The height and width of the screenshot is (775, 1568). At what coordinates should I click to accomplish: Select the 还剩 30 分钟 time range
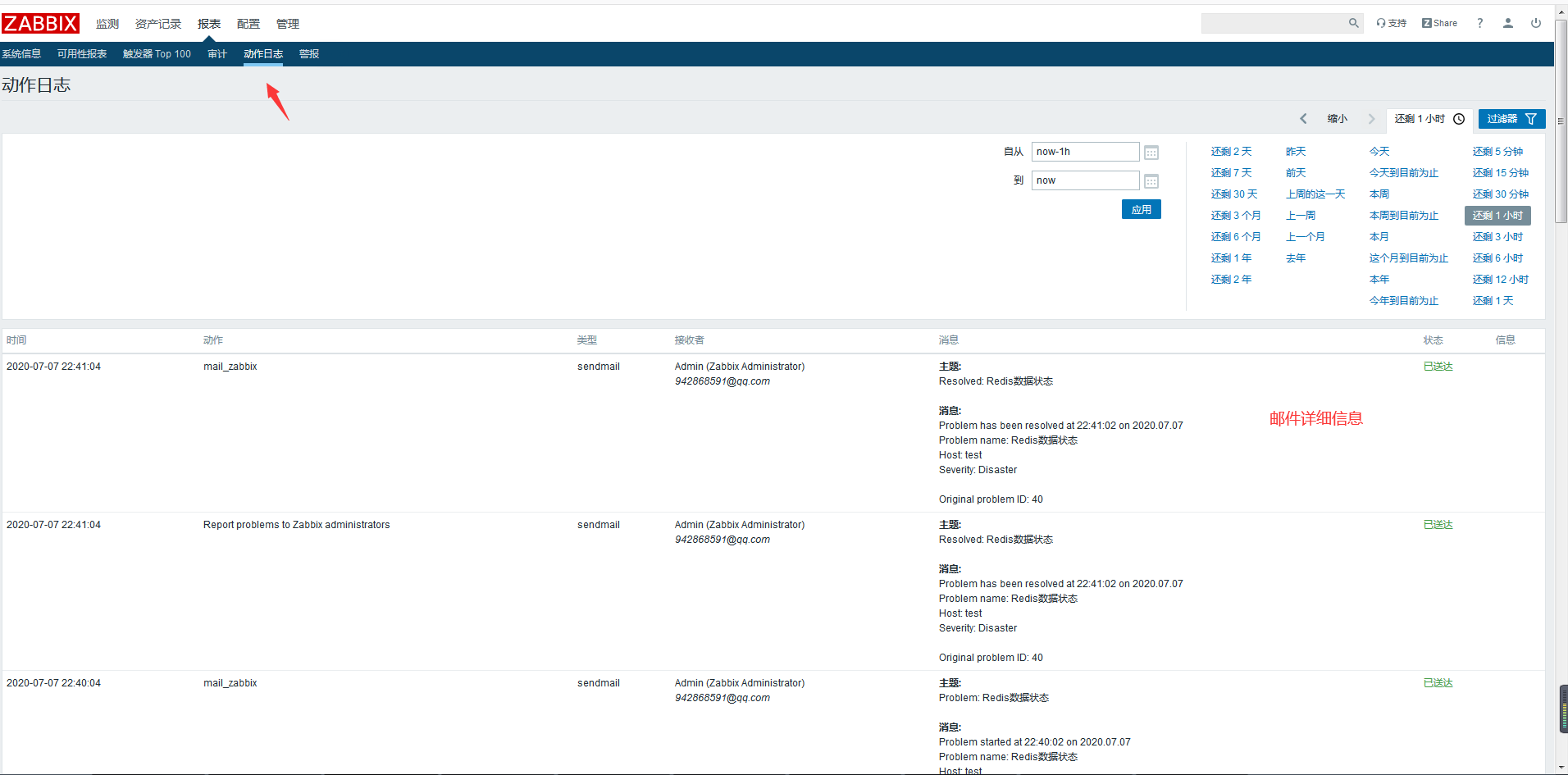tap(1500, 194)
